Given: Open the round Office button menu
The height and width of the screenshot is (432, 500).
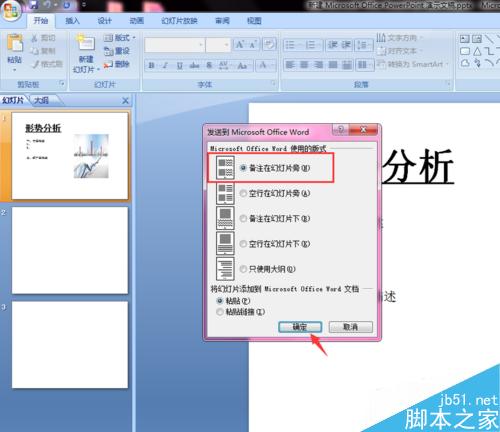Looking at the screenshot, I should (x=11, y=11).
